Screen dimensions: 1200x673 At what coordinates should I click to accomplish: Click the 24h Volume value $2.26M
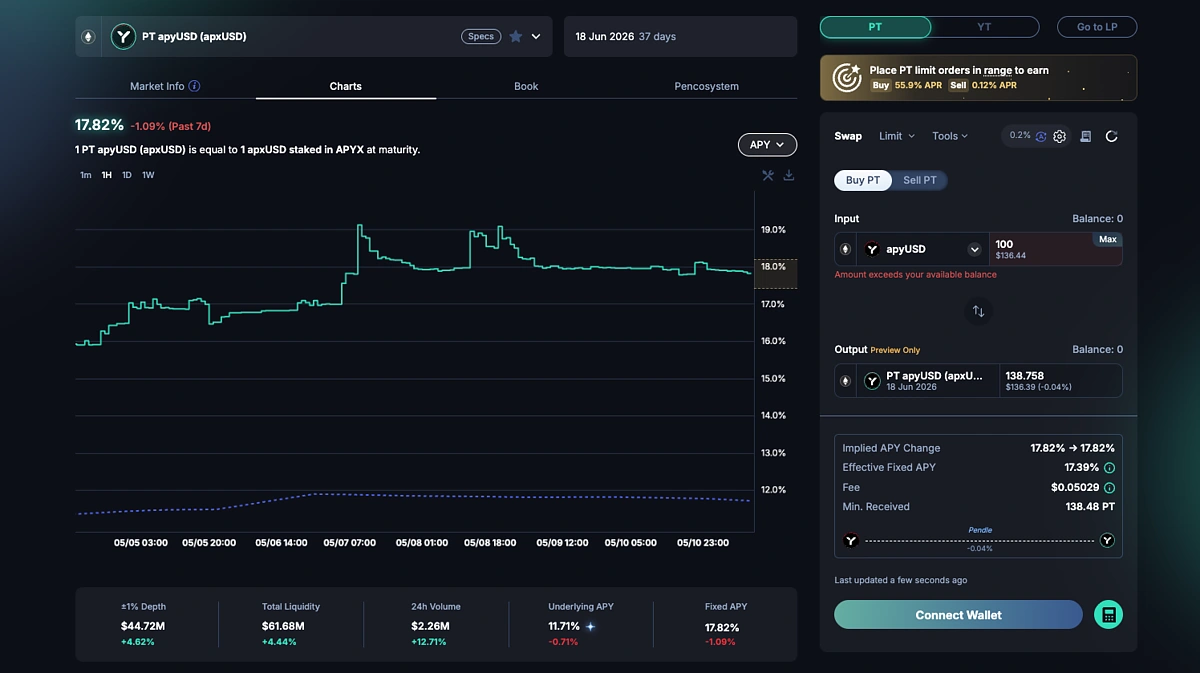pyautogui.click(x=432, y=627)
